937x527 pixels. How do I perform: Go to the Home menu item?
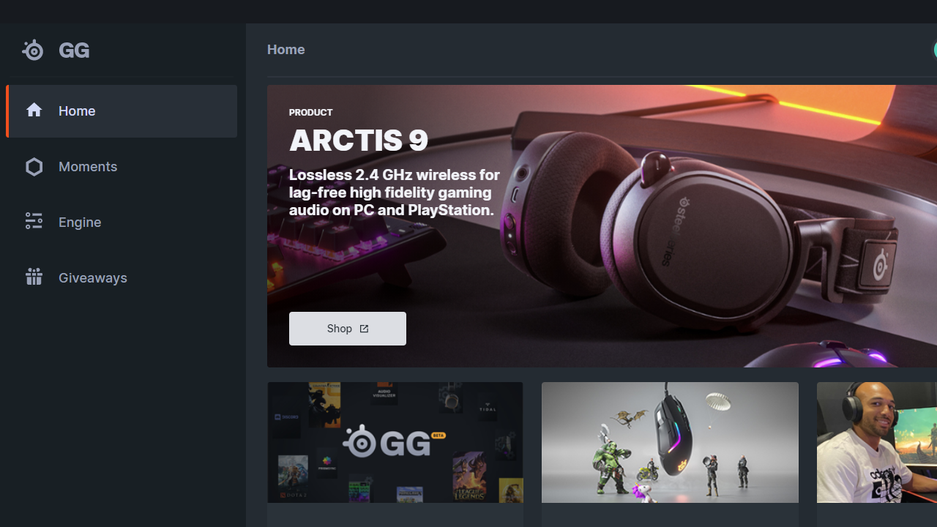point(122,111)
